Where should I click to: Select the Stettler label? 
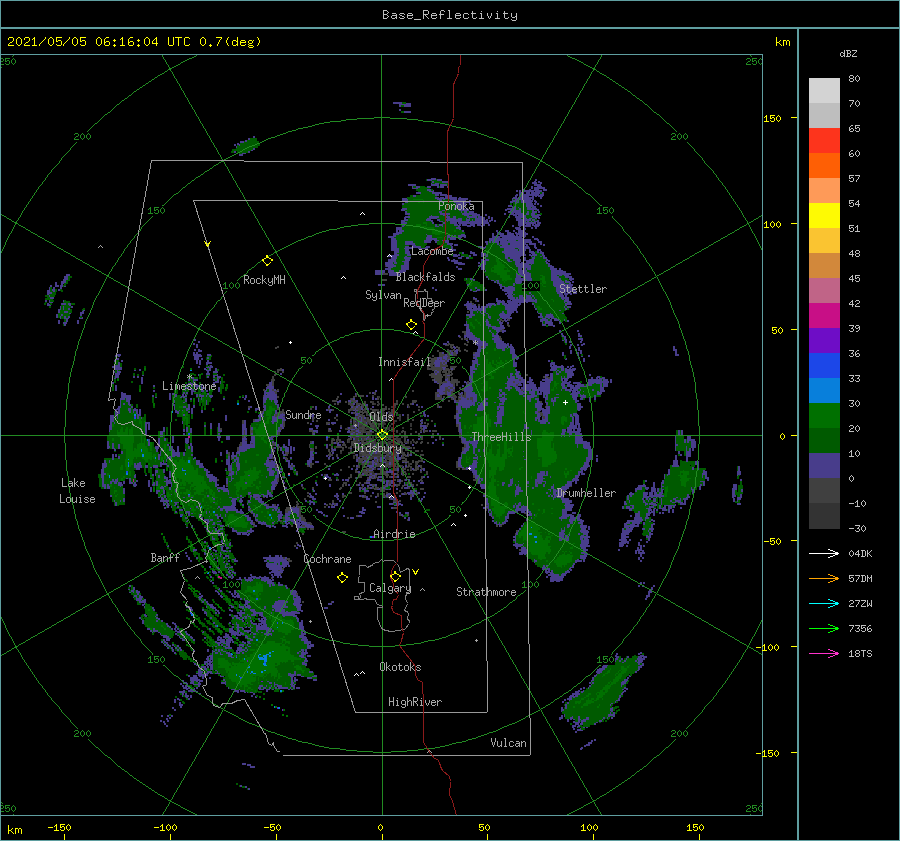click(x=583, y=289)
